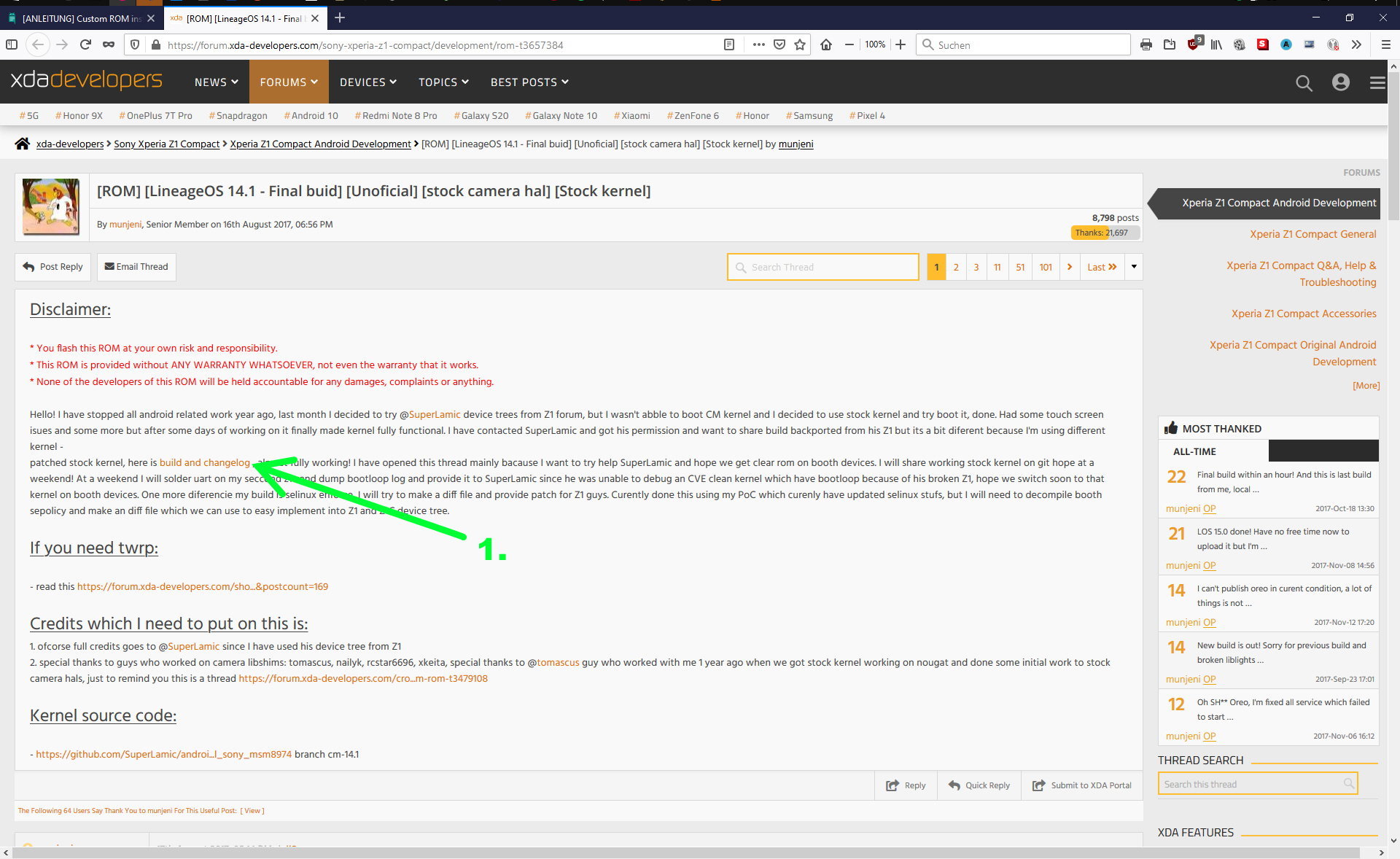Click Submit to XDA Portal button
Viewport: 1400px width, 859px height.
click(x=1082, y=785)
